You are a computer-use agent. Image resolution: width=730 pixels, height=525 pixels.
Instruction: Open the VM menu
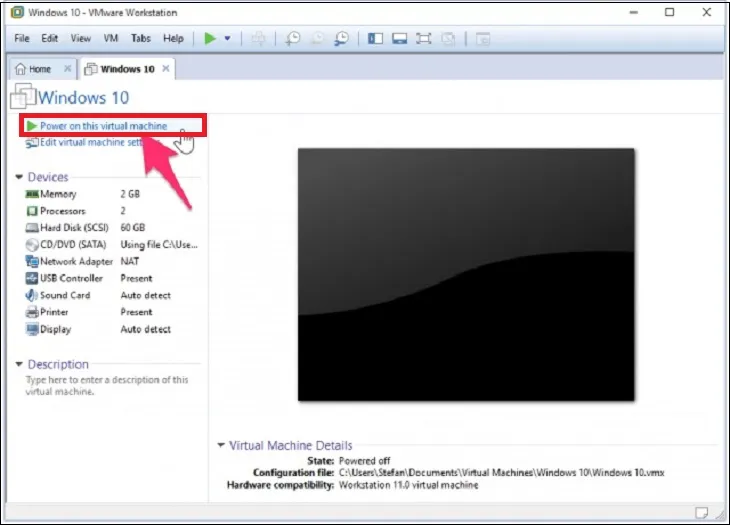pyautogui.click(x=111, y=38)
